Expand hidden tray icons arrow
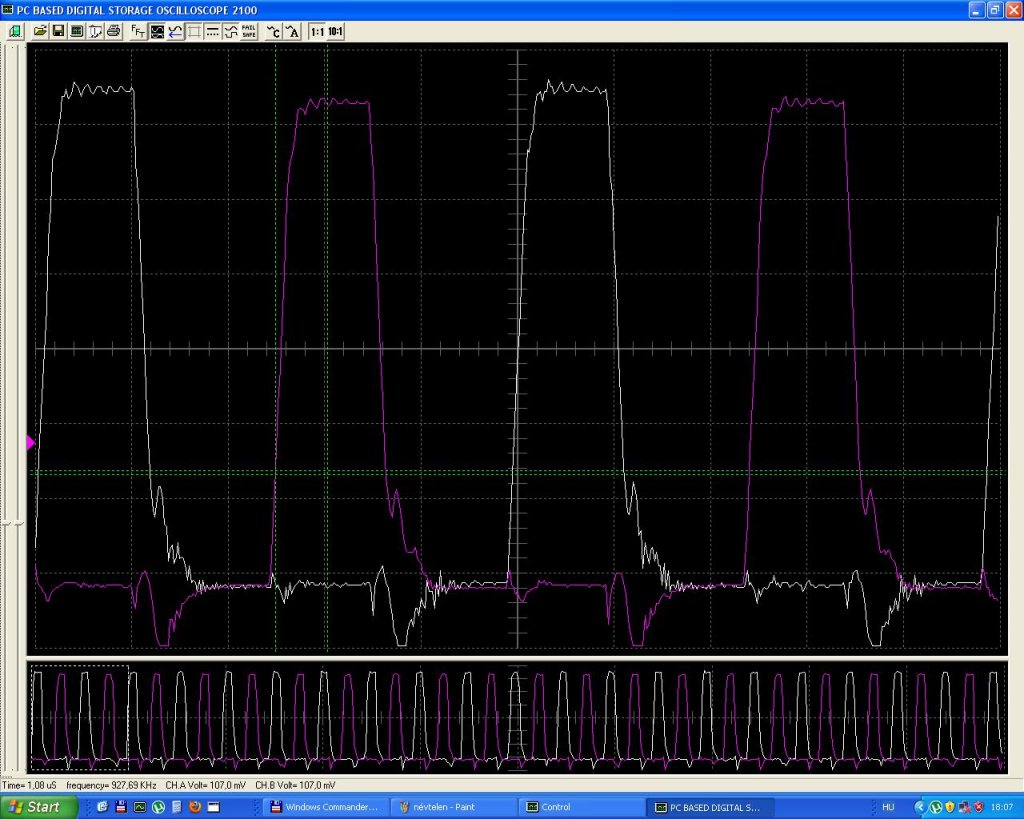This screenshot has width=1024, height=819. point(920,807)
